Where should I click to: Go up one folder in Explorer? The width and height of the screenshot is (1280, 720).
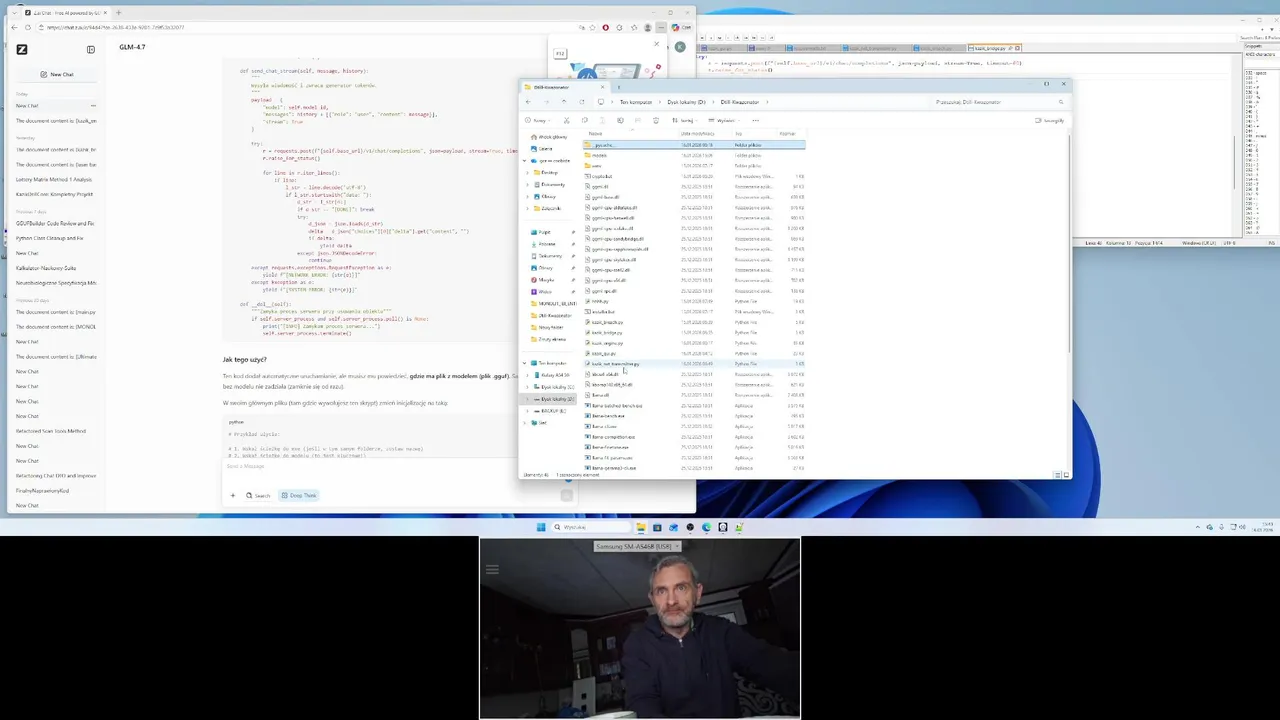click(x=564, y=102)
